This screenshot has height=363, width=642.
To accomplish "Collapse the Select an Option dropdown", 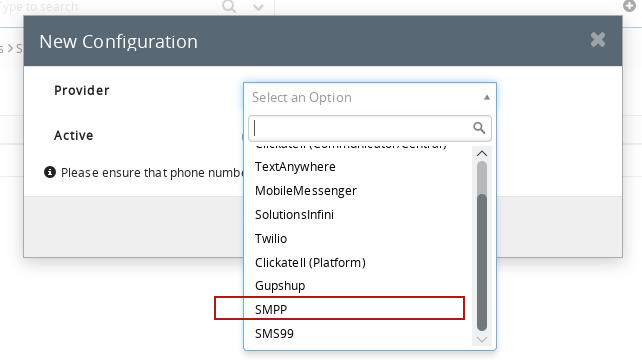I will [487, 97].
